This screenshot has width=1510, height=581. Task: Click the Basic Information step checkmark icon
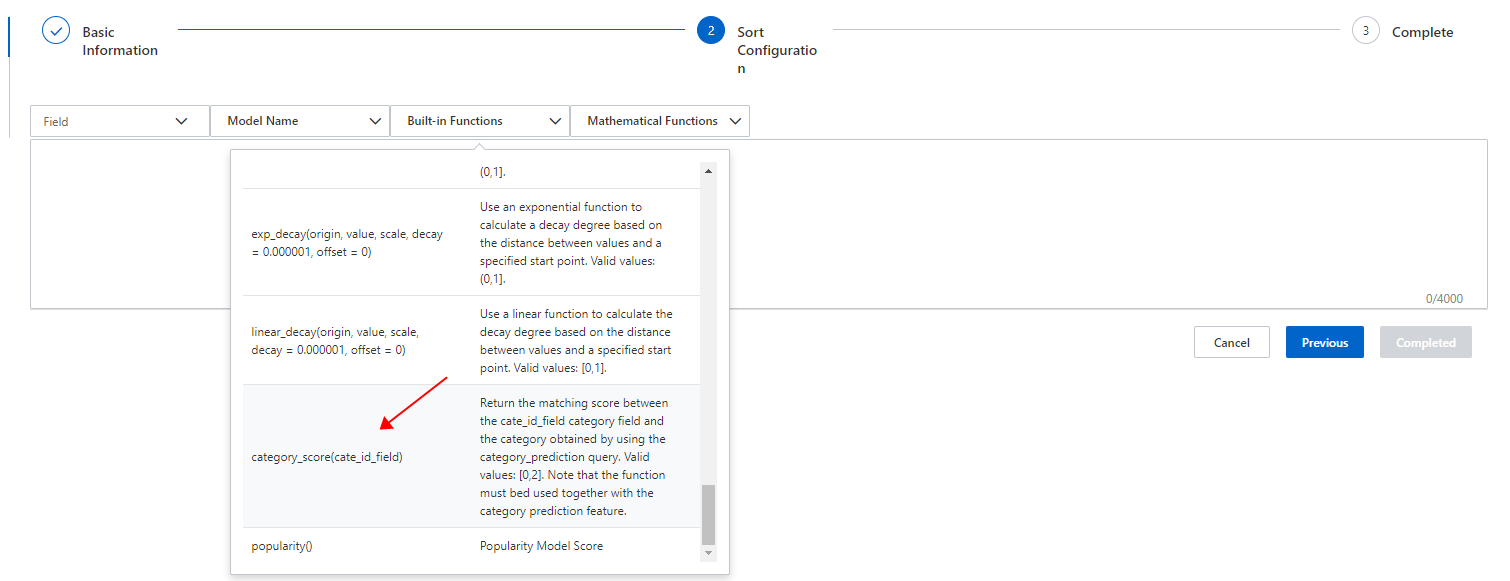tap(56, 31)
